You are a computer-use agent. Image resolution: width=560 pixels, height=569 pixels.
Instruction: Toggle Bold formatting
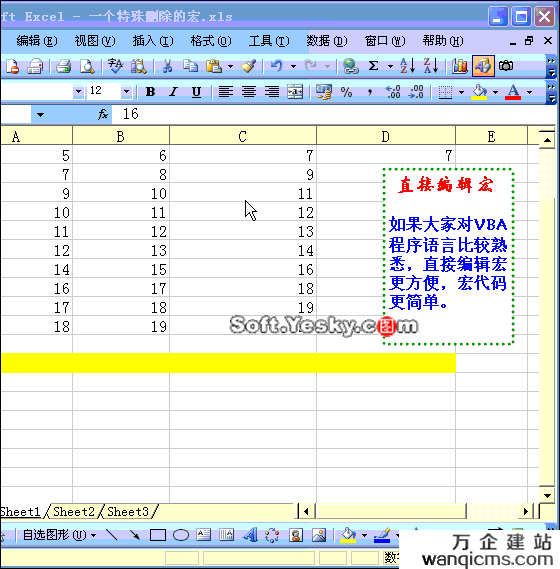point(150,92)
